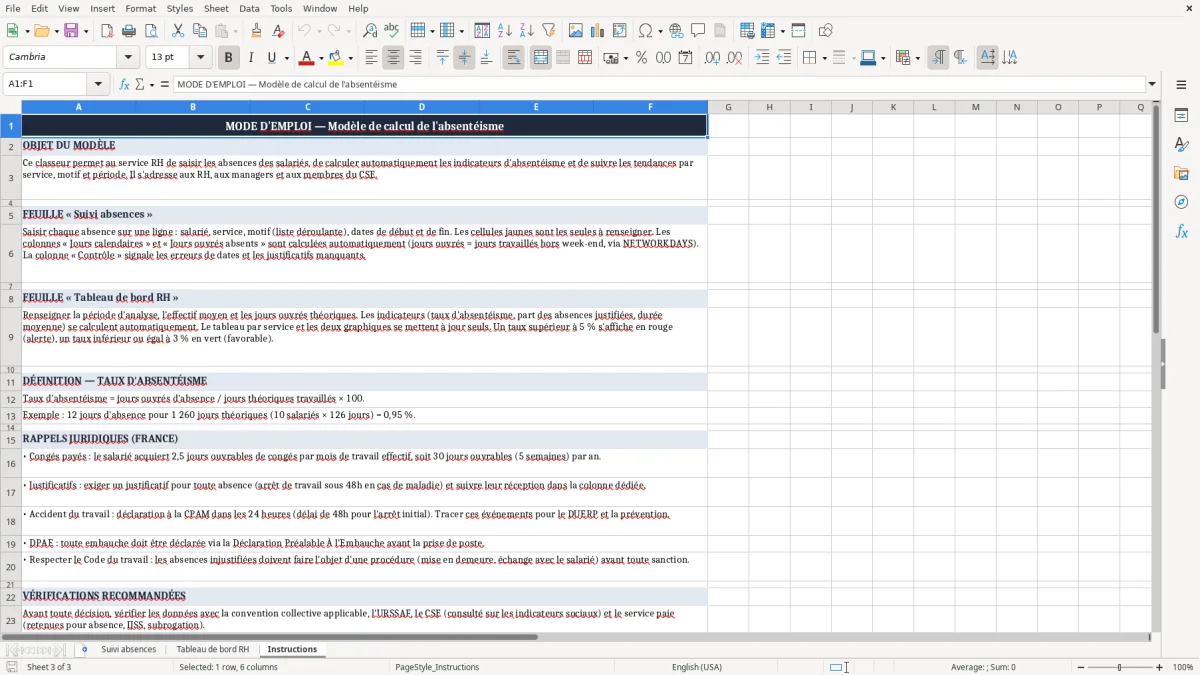Click Clear Direct Formatting icon

pyautogui.click(x=277, y=31)
